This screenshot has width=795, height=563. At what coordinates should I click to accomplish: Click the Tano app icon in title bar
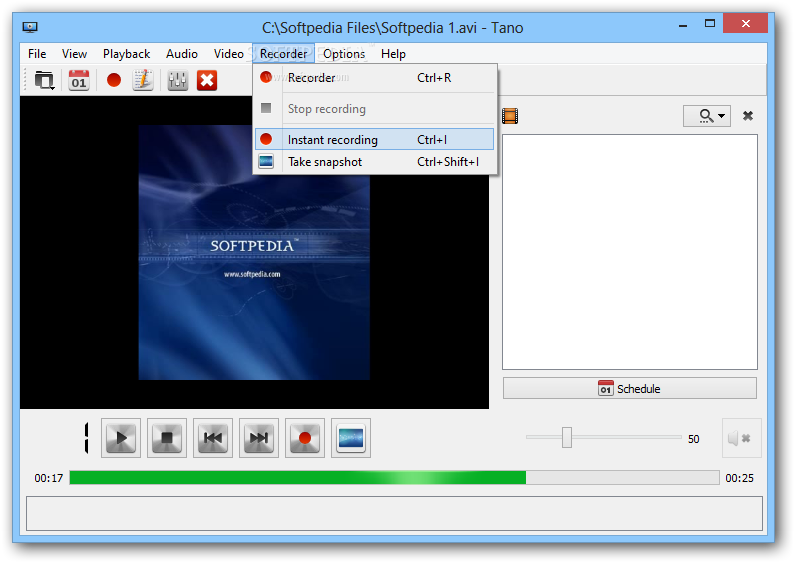point(30,27)
